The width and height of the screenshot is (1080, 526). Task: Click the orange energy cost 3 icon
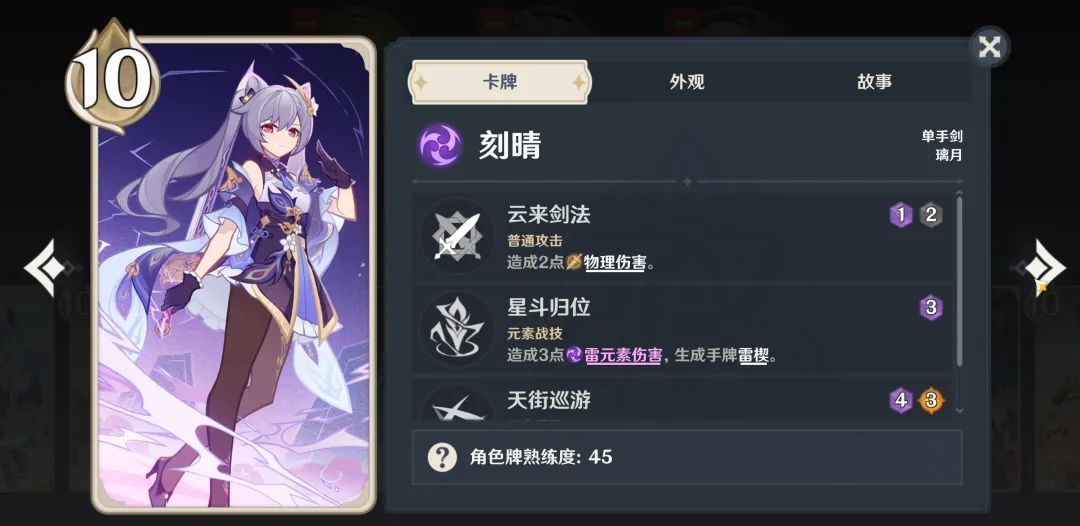point(931,400)
